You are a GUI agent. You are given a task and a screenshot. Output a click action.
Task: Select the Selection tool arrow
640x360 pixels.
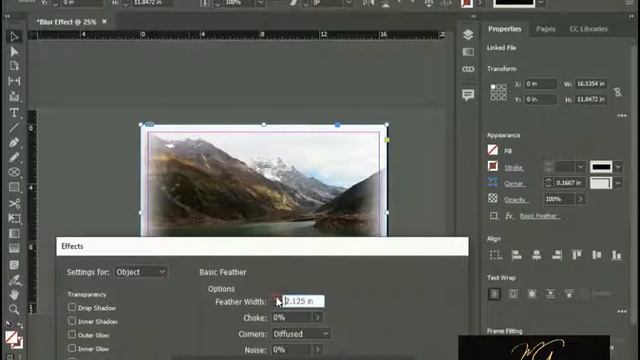pyautogui.click(x=14, y=37)
